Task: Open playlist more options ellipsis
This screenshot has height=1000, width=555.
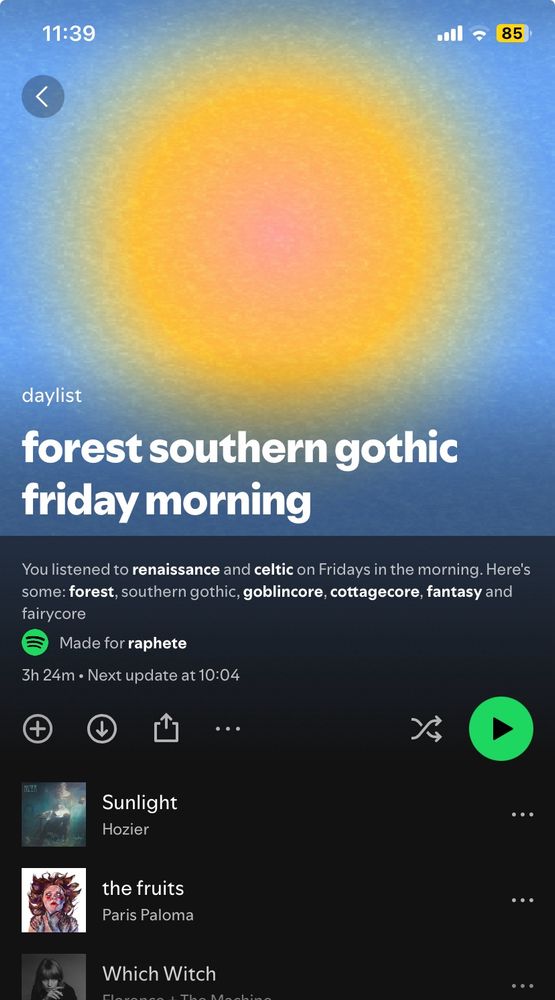Action: (228, 728)
